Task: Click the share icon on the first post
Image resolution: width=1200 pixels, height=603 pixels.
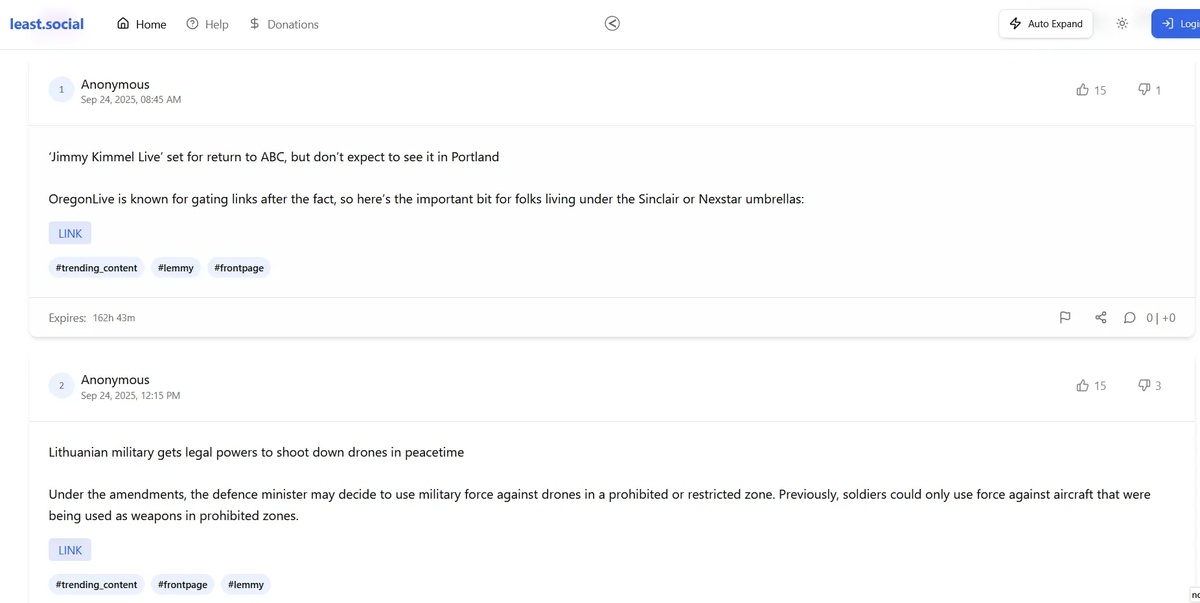Action: pyautogui.click(x=1100, y=318)
